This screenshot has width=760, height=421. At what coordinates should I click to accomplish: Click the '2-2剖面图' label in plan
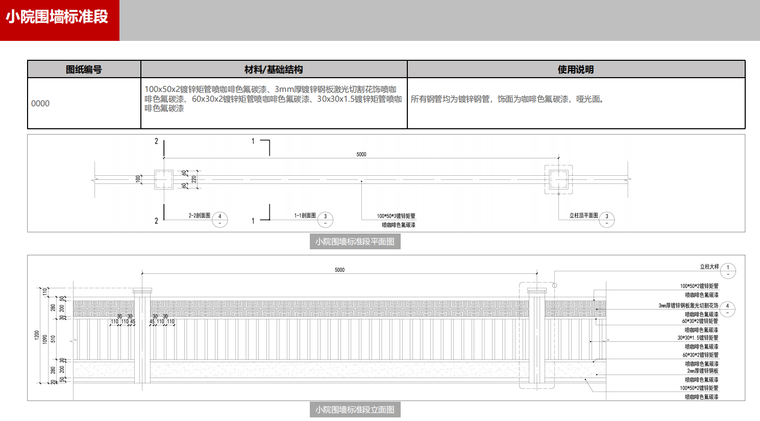(x=199, y=216)
